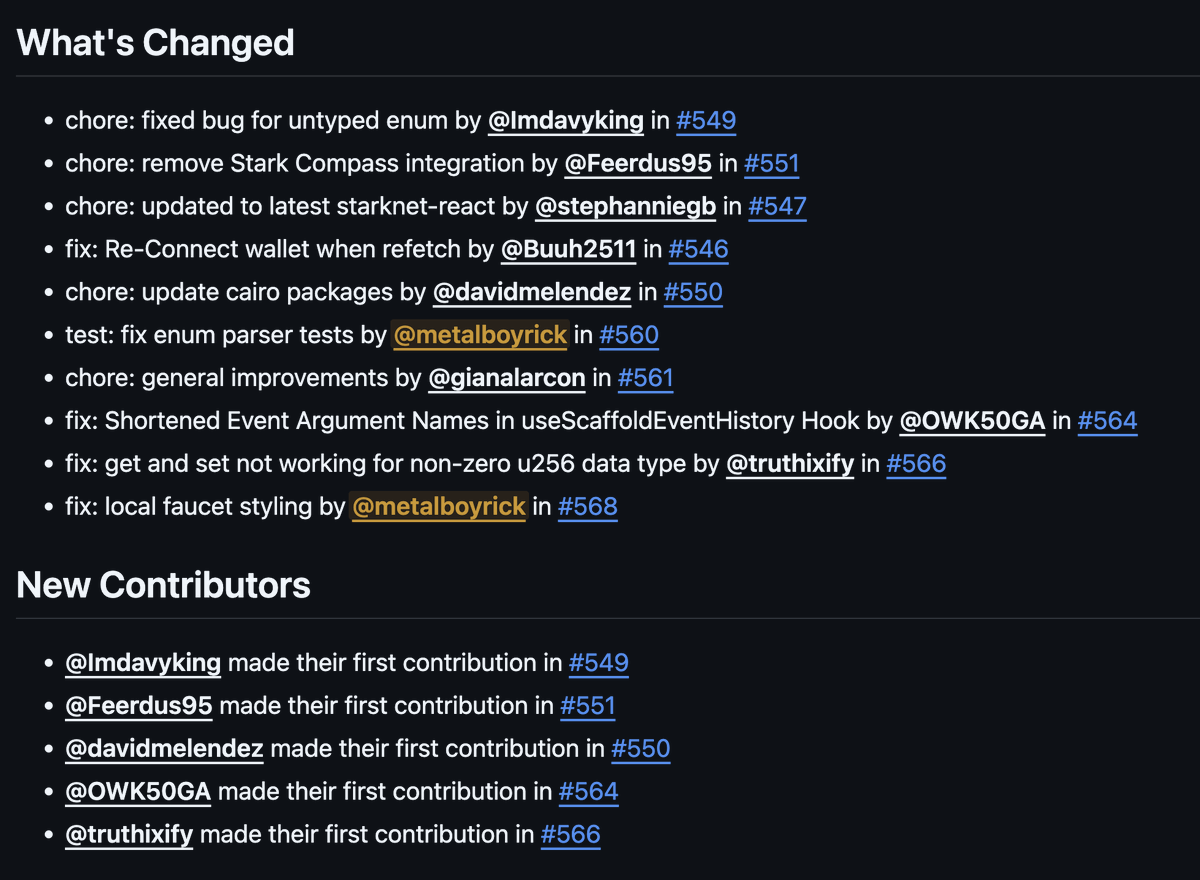Image resolution: width=1200 pixels, height=880 pixels.
Task: Click highlighted @metalboyrick on enum parser tests line
Action: [481, 335]
